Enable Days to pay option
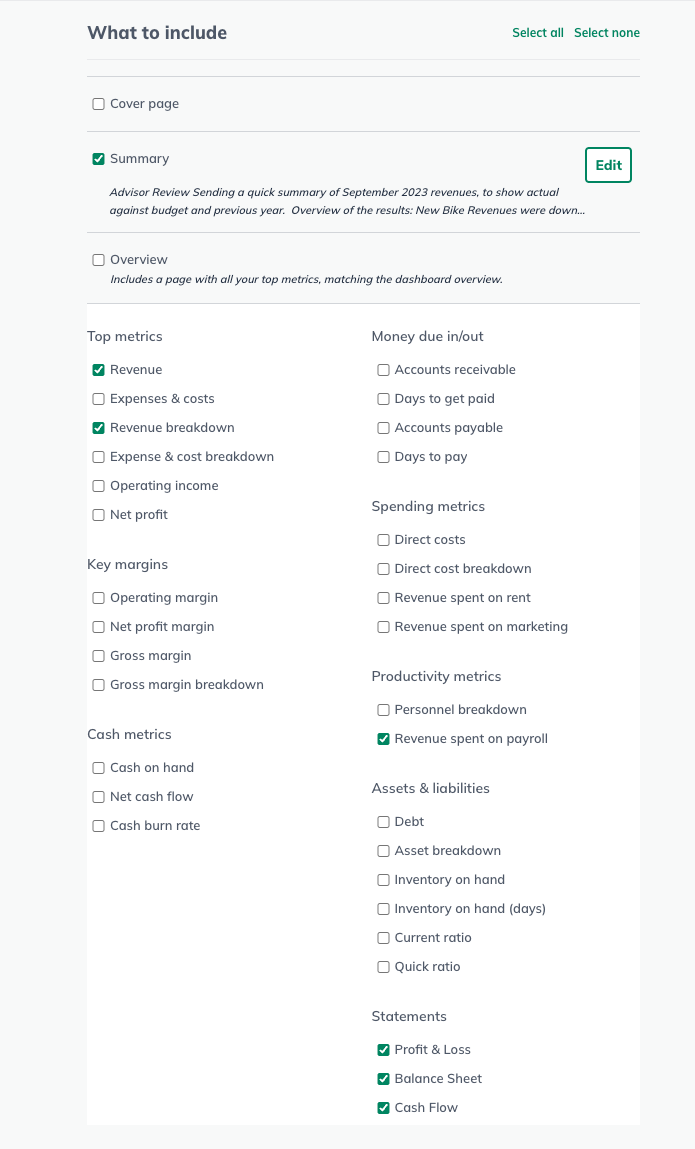 point(383,456)
